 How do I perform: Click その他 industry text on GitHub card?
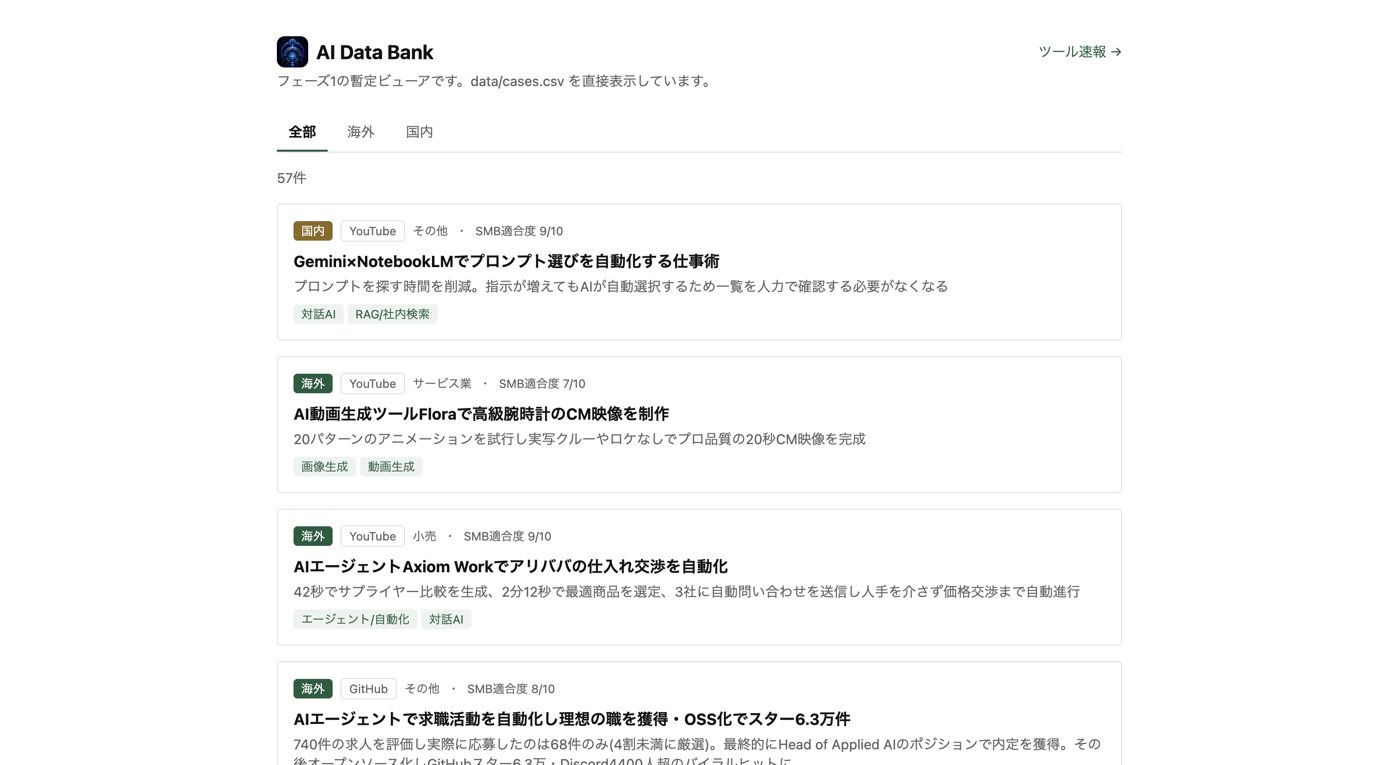point(422,689)
